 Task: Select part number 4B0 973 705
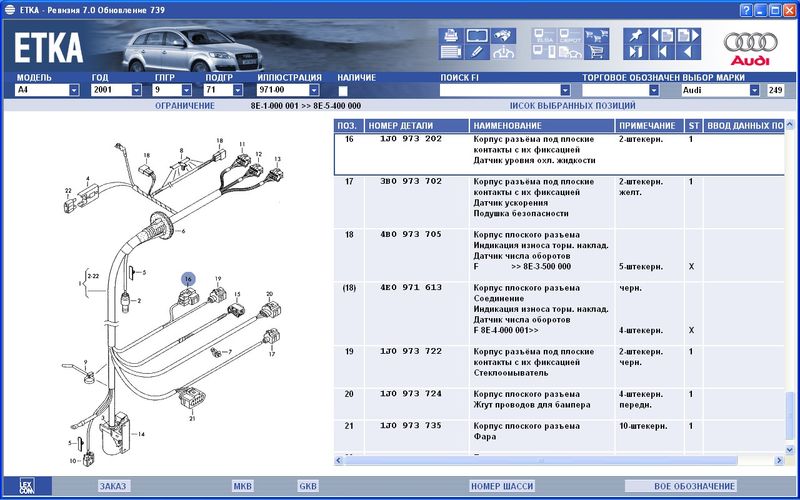coord(411,234)
